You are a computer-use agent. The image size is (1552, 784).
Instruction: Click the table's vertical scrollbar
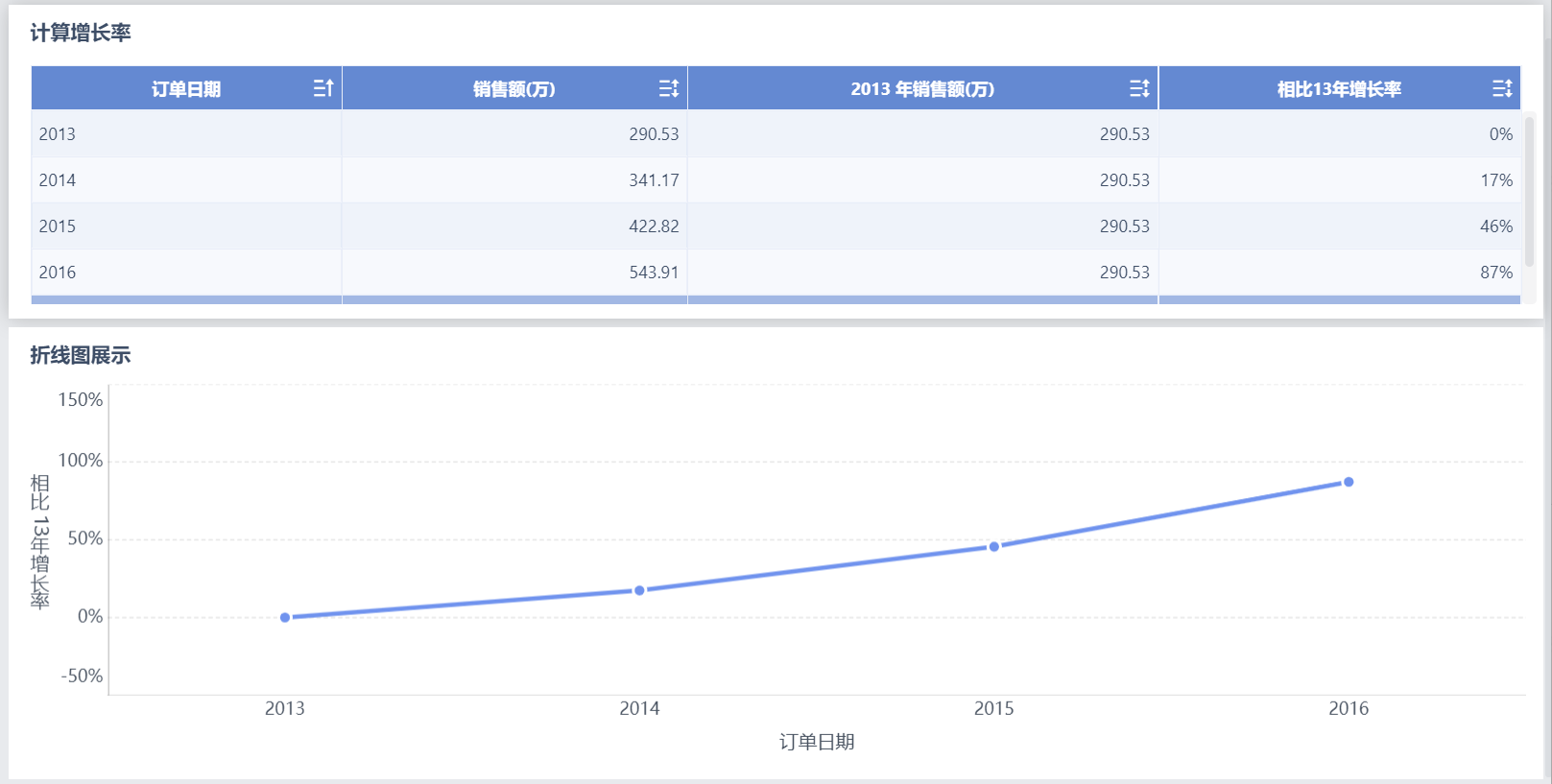tap(1529, 190)
